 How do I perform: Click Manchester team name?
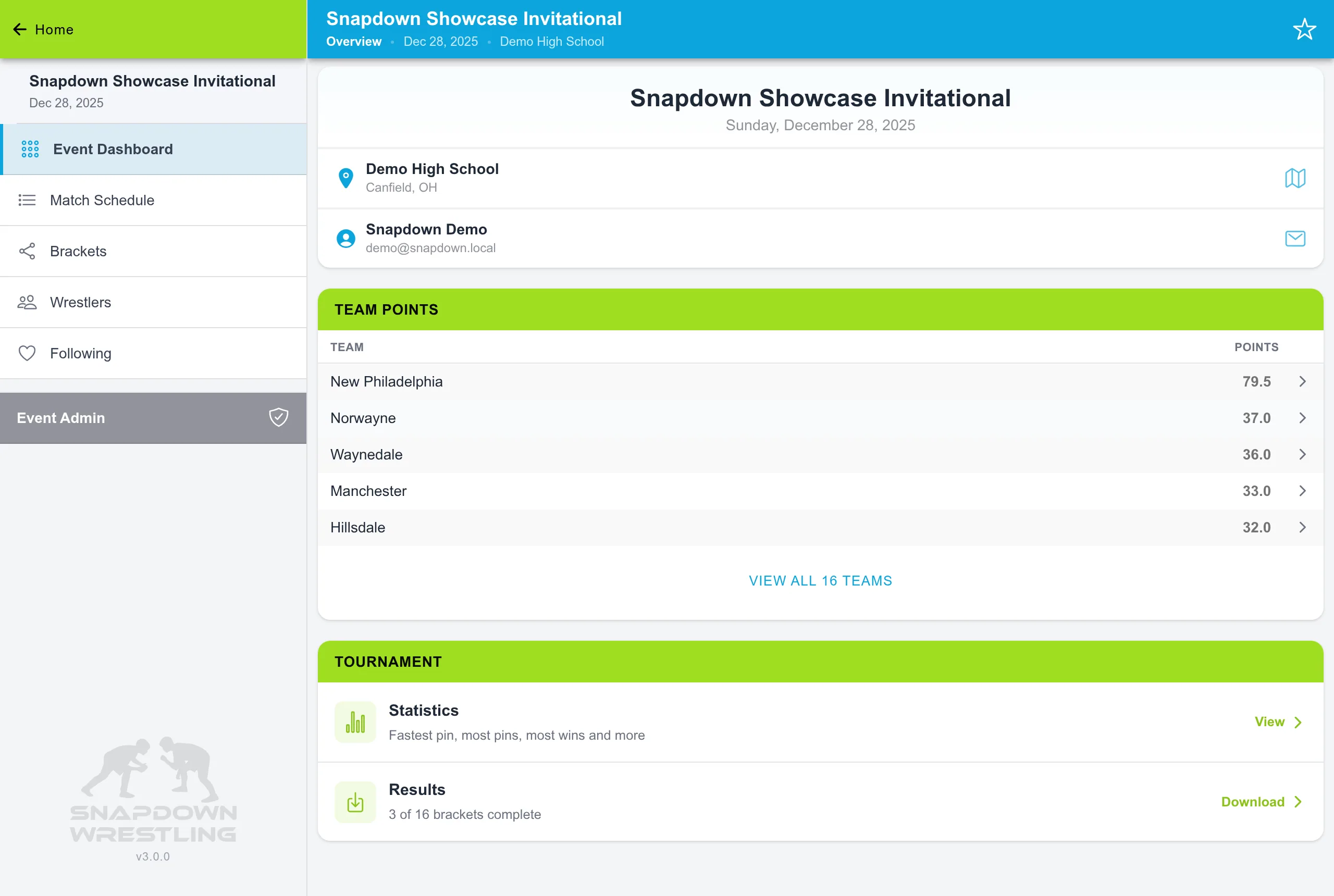pyautogui.click(x=368, y=491)
